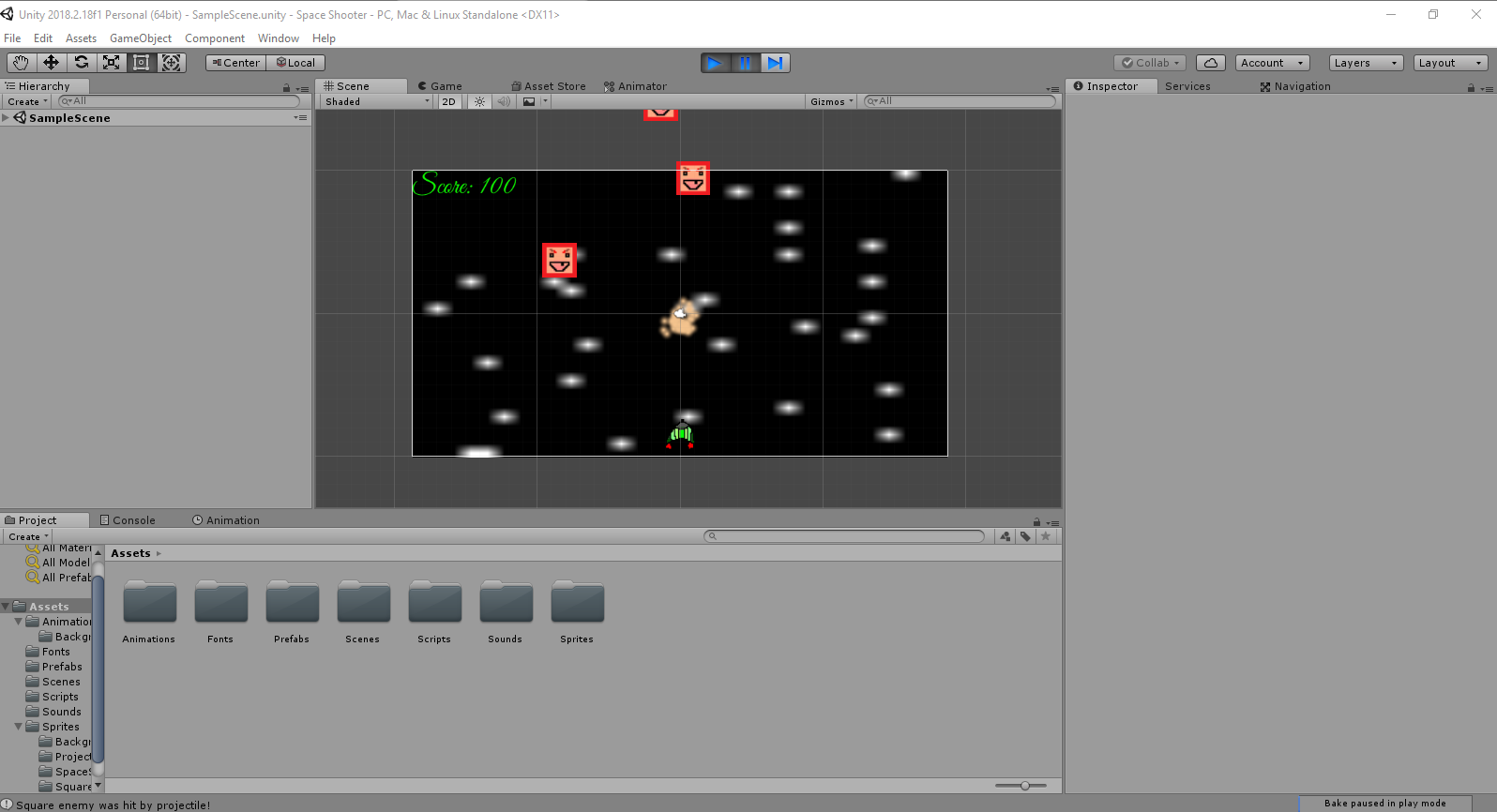
Task: Select the Transform combined tool
Action: (x=171, y=63)
